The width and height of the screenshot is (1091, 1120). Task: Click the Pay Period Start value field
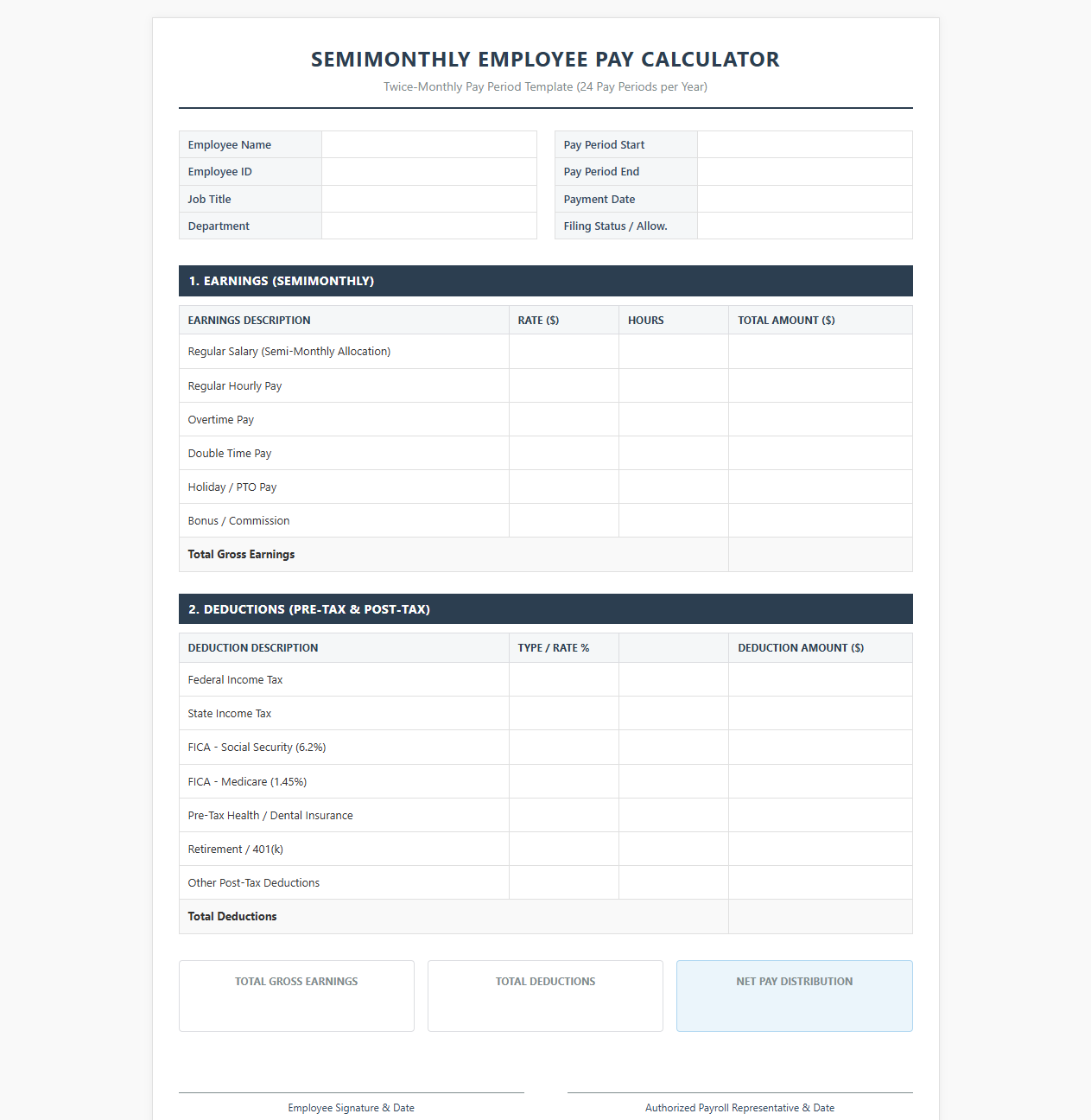(x=805, y=144)
